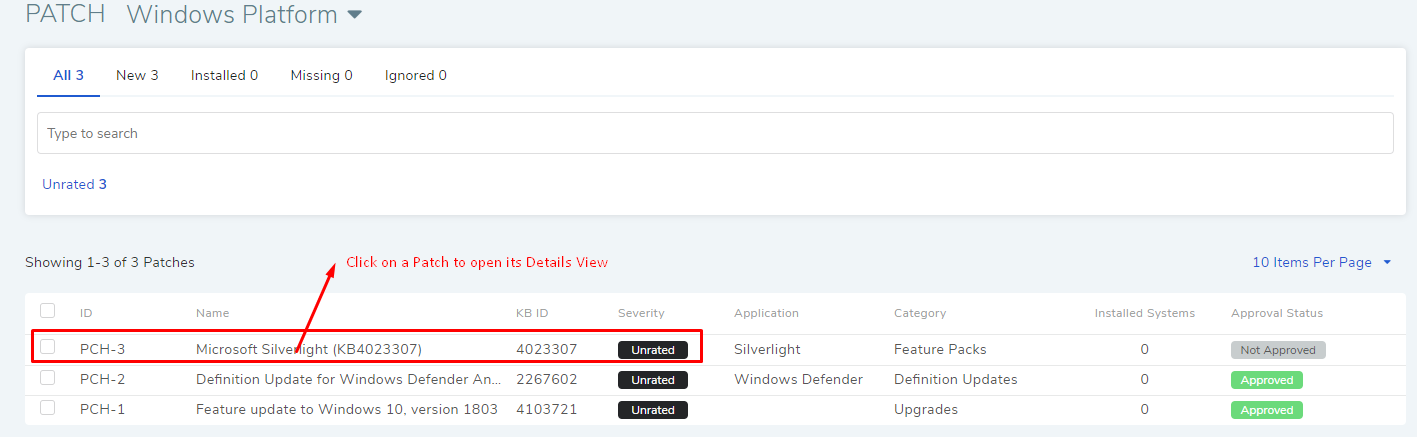Click the Unrated badge in PCH-1 row
Image resolution: width=1417 pixels, height=437 pixels.
tap(653, 410)
